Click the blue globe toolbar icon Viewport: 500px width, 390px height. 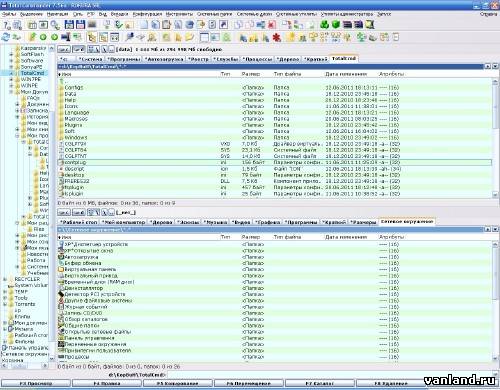click(189, 25)
